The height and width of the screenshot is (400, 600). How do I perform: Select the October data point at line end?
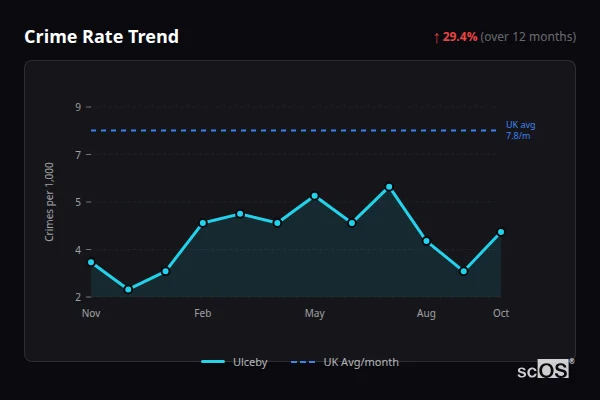(501, 232)
